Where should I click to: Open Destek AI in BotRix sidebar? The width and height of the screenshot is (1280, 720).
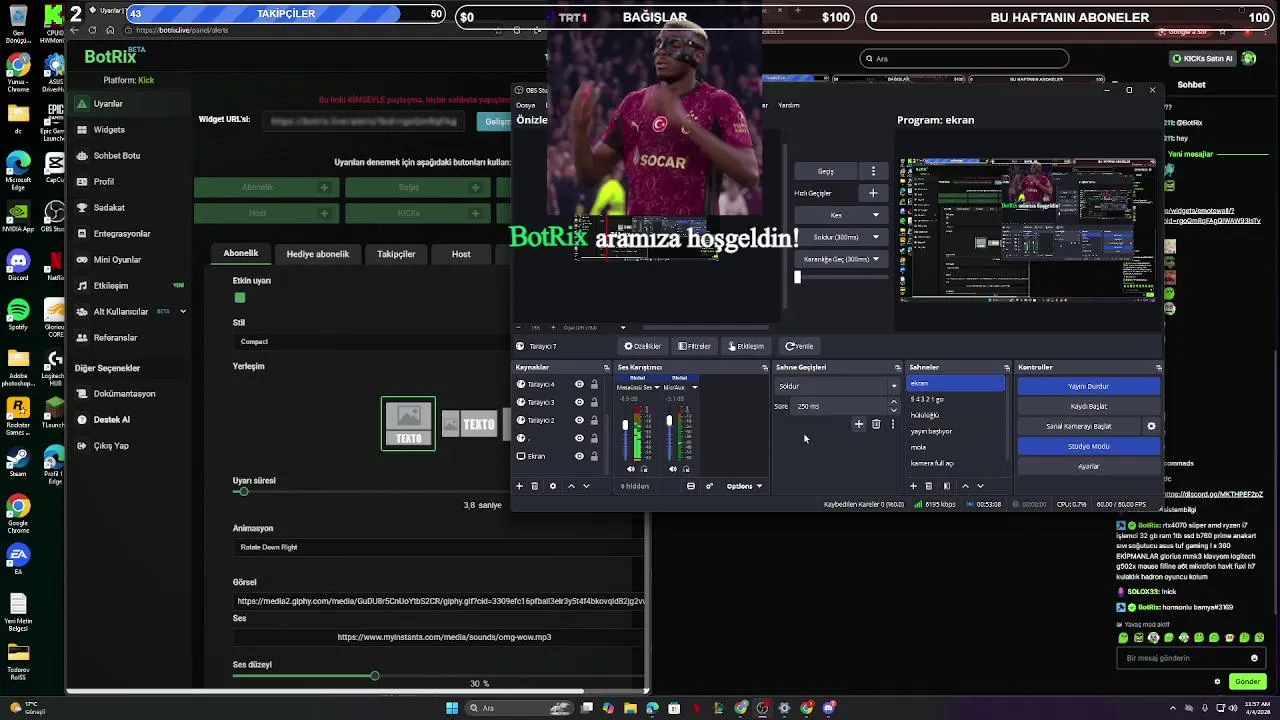tap(111, 420)
